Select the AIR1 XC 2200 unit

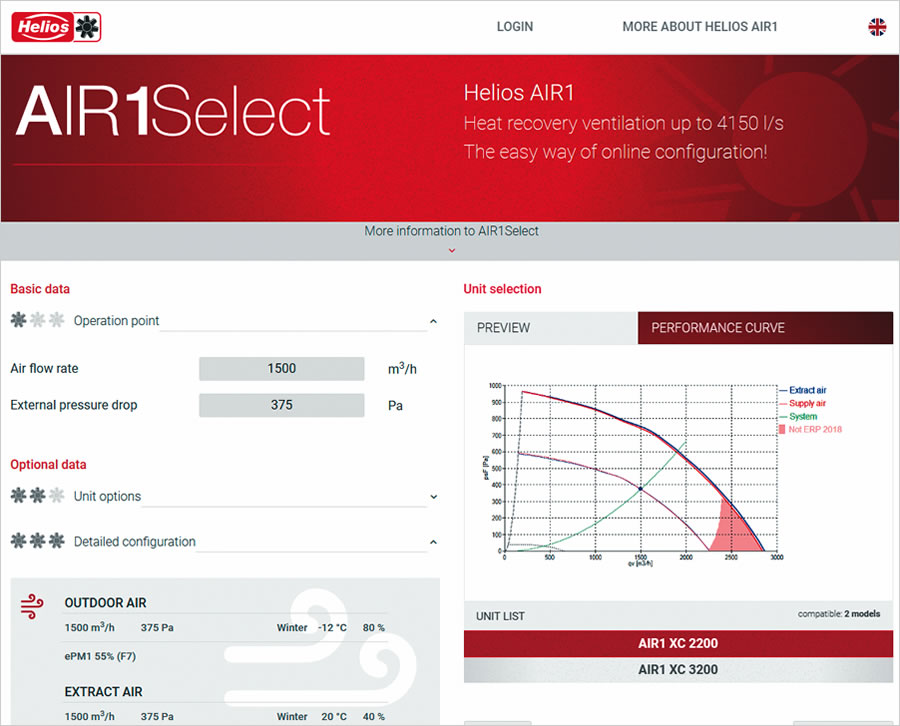point(678,643)
